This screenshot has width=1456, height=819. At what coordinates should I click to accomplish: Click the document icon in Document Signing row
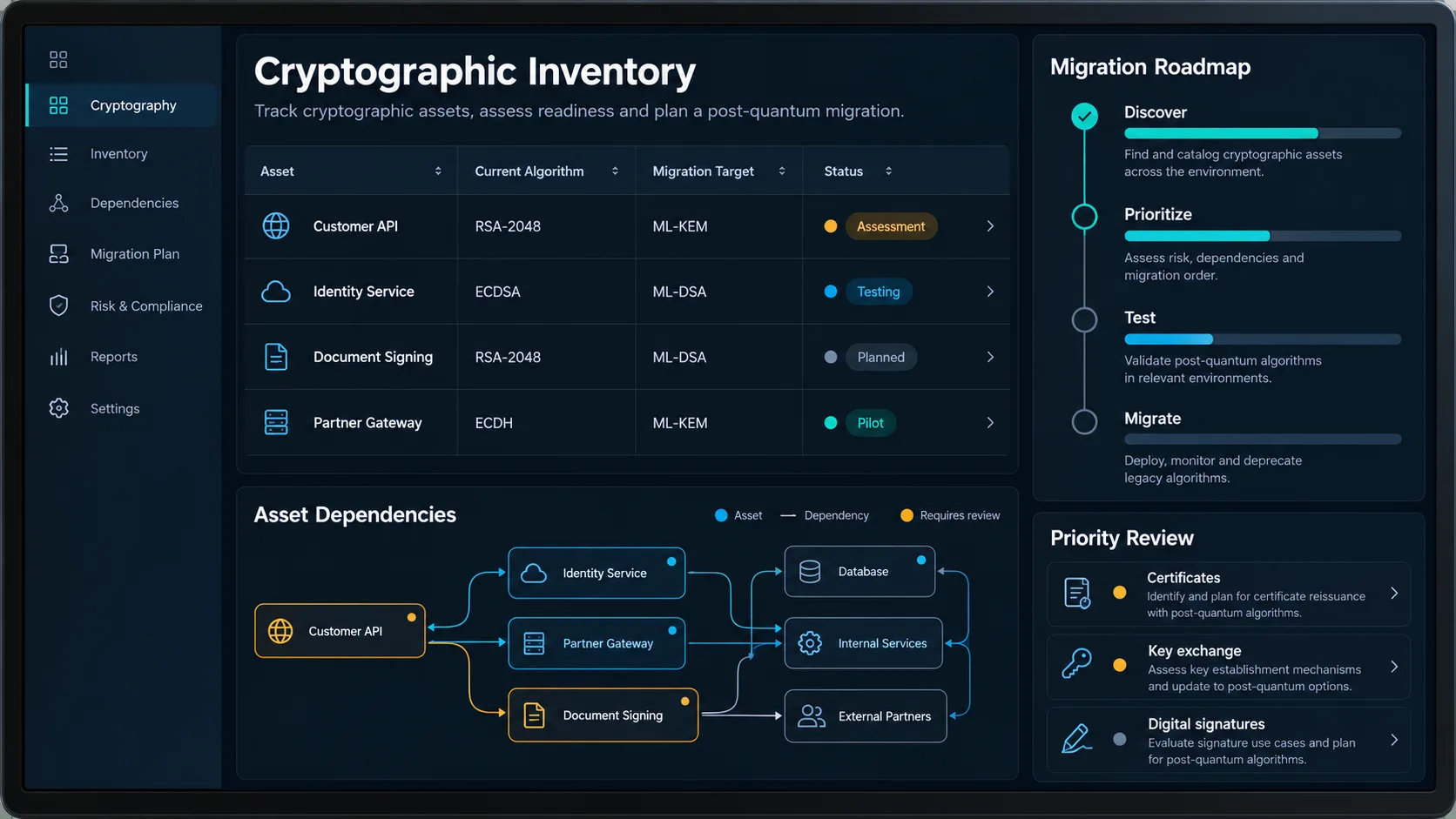coord(276,357)
